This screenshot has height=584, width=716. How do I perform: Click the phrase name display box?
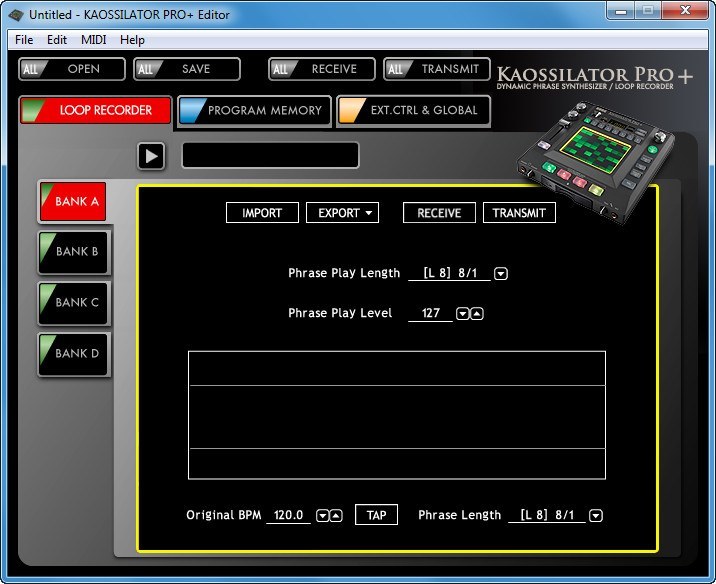coord(270,155)
